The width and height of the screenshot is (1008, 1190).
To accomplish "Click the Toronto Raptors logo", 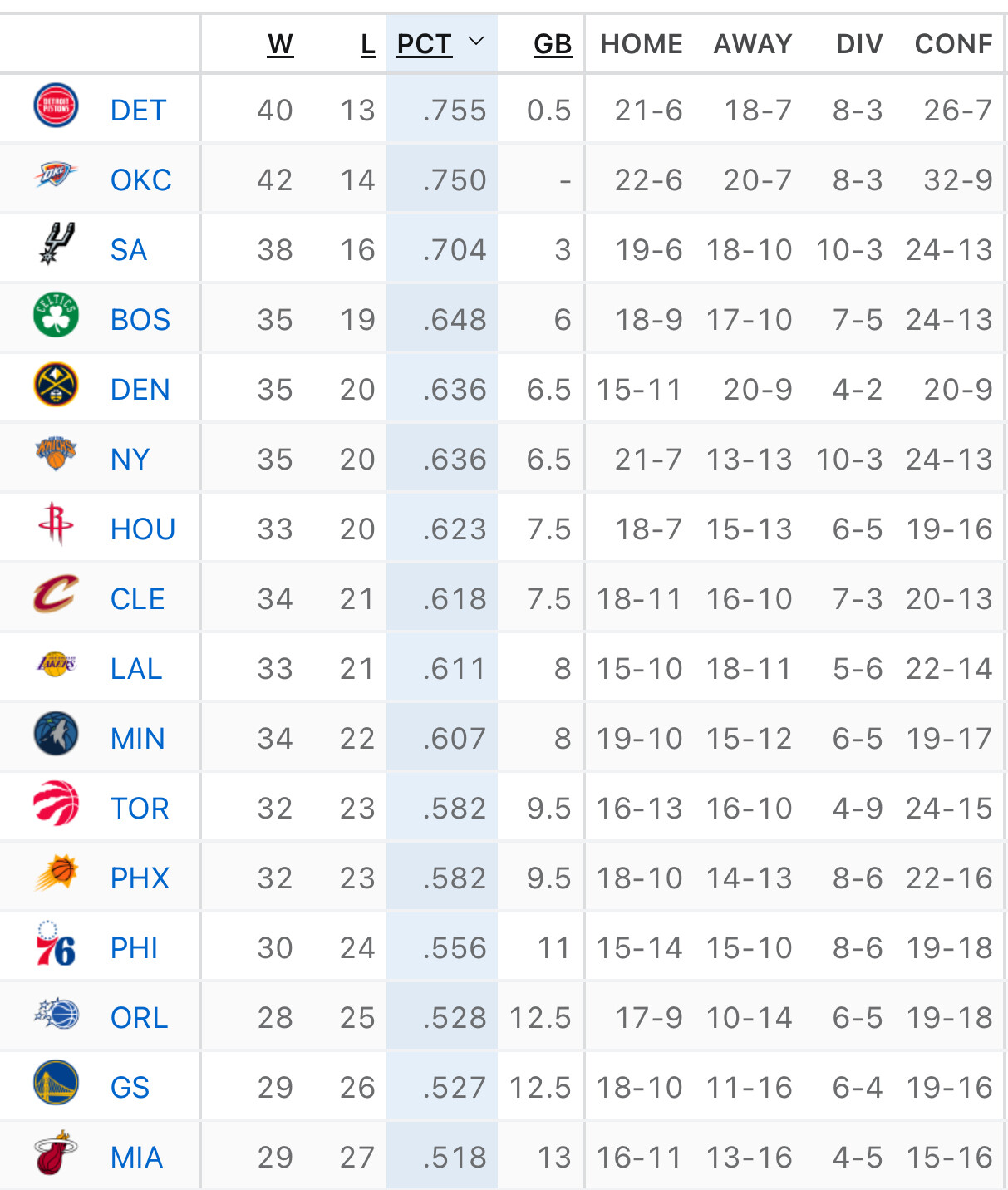I will coord(56,804).
